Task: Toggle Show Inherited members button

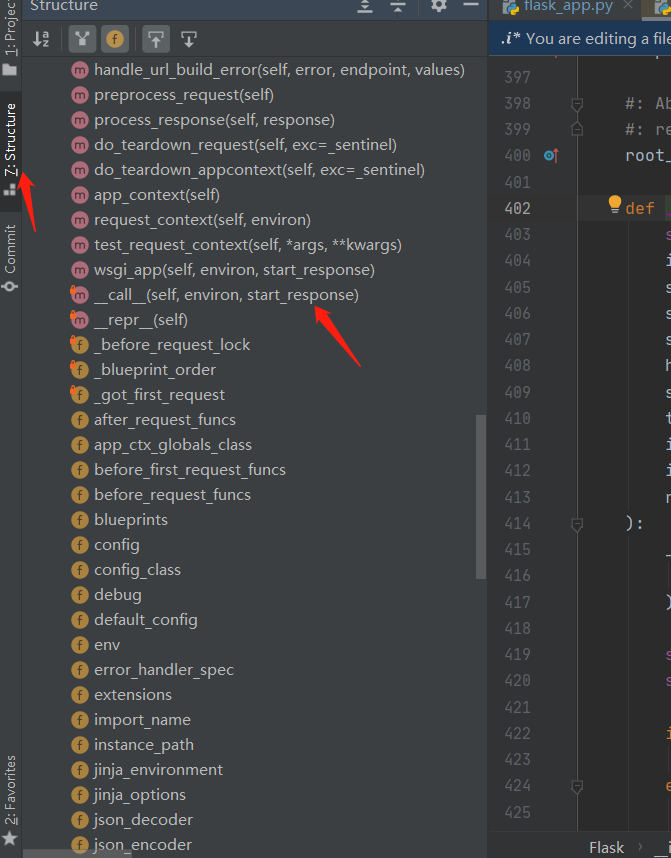Action: click(x=82, y=39)
